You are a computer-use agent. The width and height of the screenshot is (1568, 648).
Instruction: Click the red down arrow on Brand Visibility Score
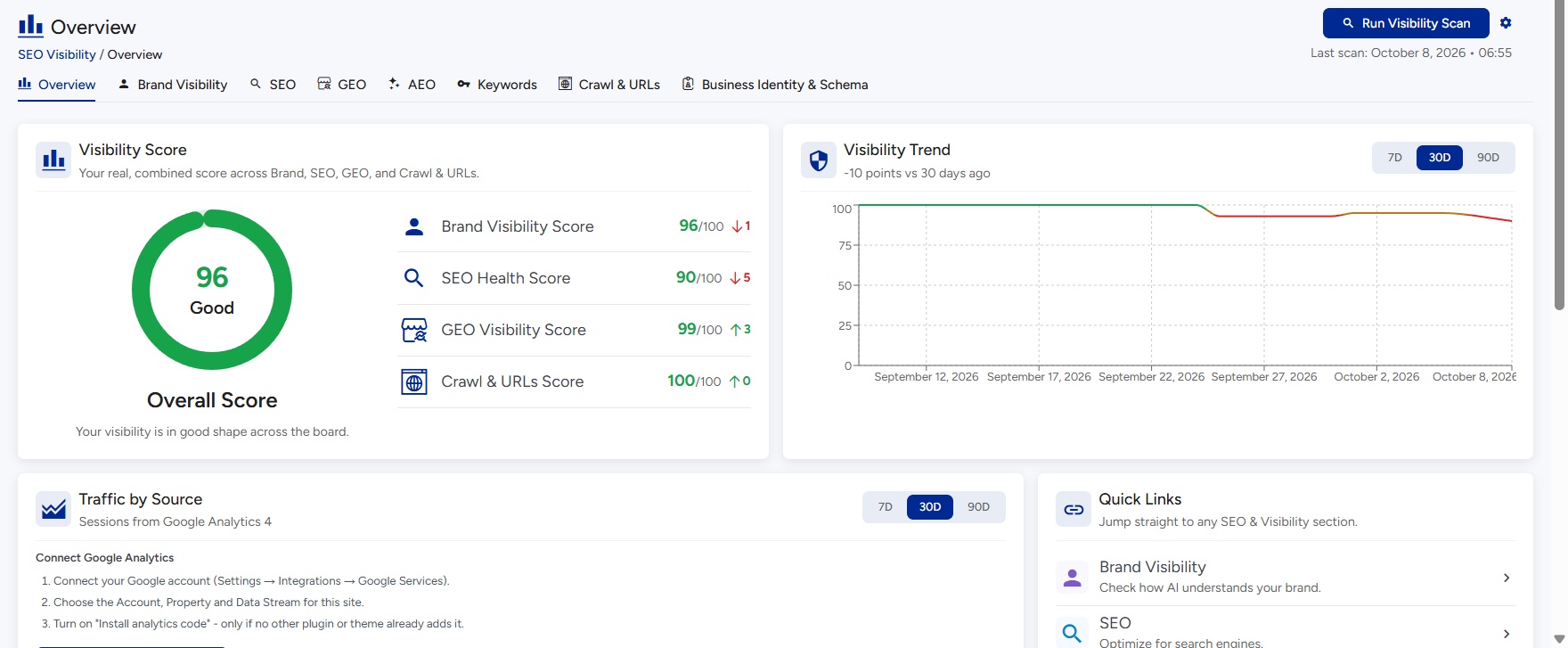737,226
